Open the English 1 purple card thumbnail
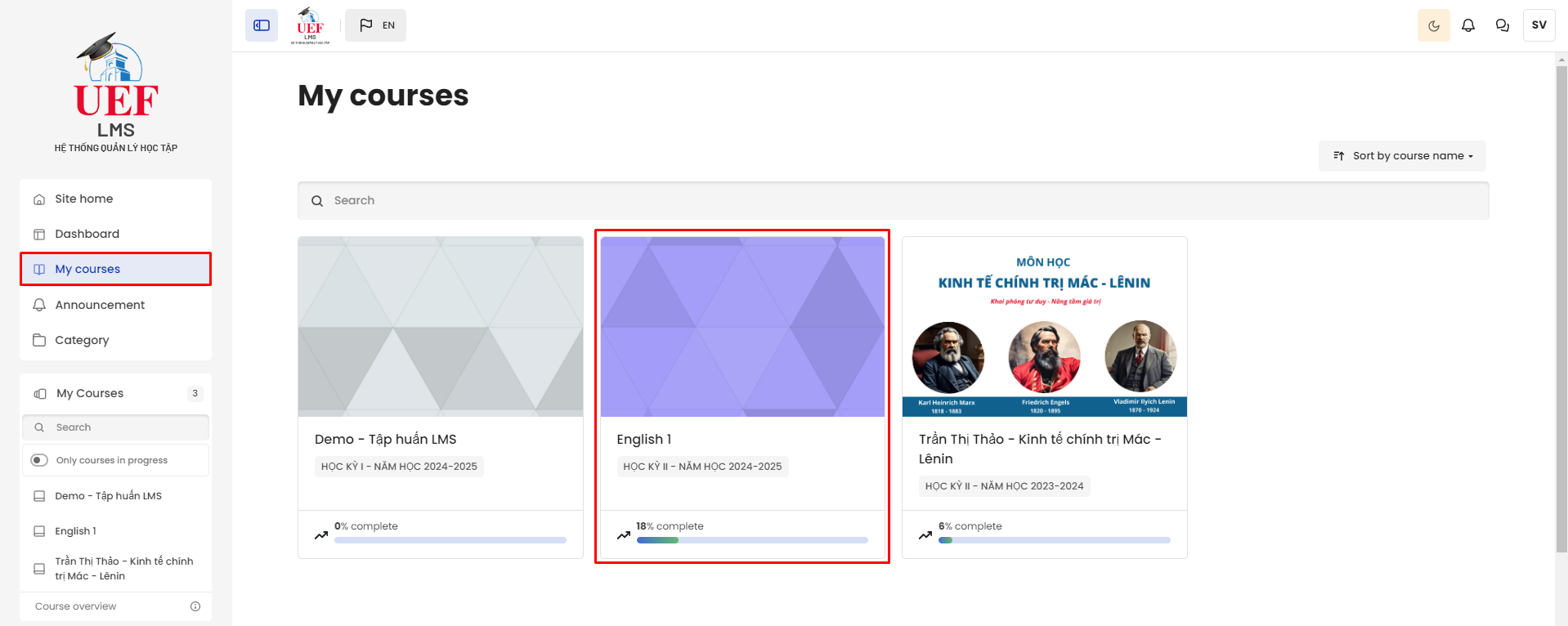The height and width of the screenshot is (626, 1568). [x=742, y=327]
